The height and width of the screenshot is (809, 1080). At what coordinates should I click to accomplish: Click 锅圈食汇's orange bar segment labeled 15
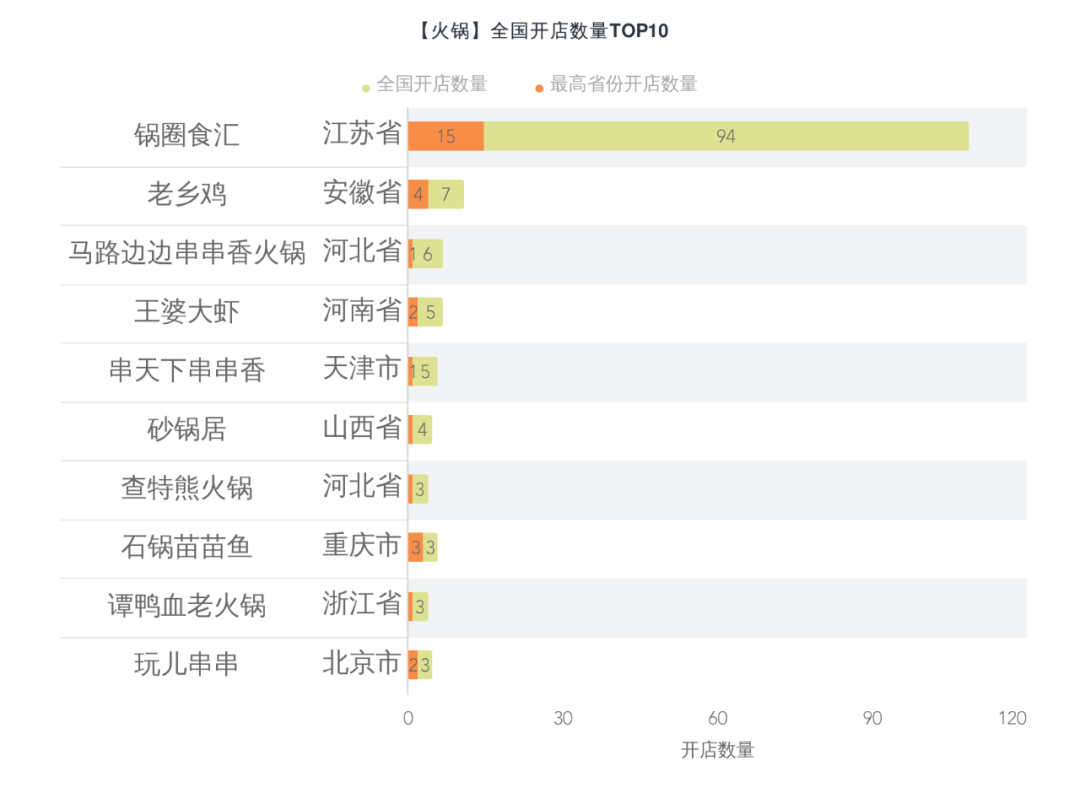click(446, 136)
